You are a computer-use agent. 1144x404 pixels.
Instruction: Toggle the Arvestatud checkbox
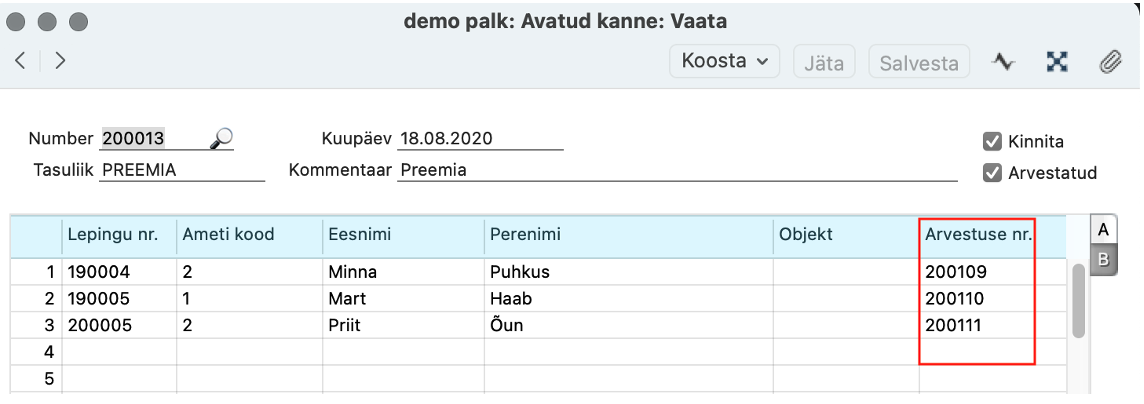click(x=992, y=173)
